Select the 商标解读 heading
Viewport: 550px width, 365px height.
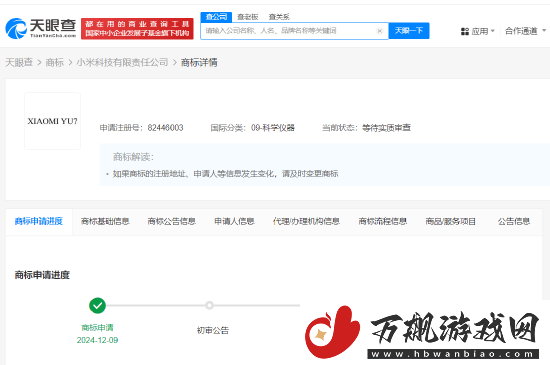tap(133, 157)
